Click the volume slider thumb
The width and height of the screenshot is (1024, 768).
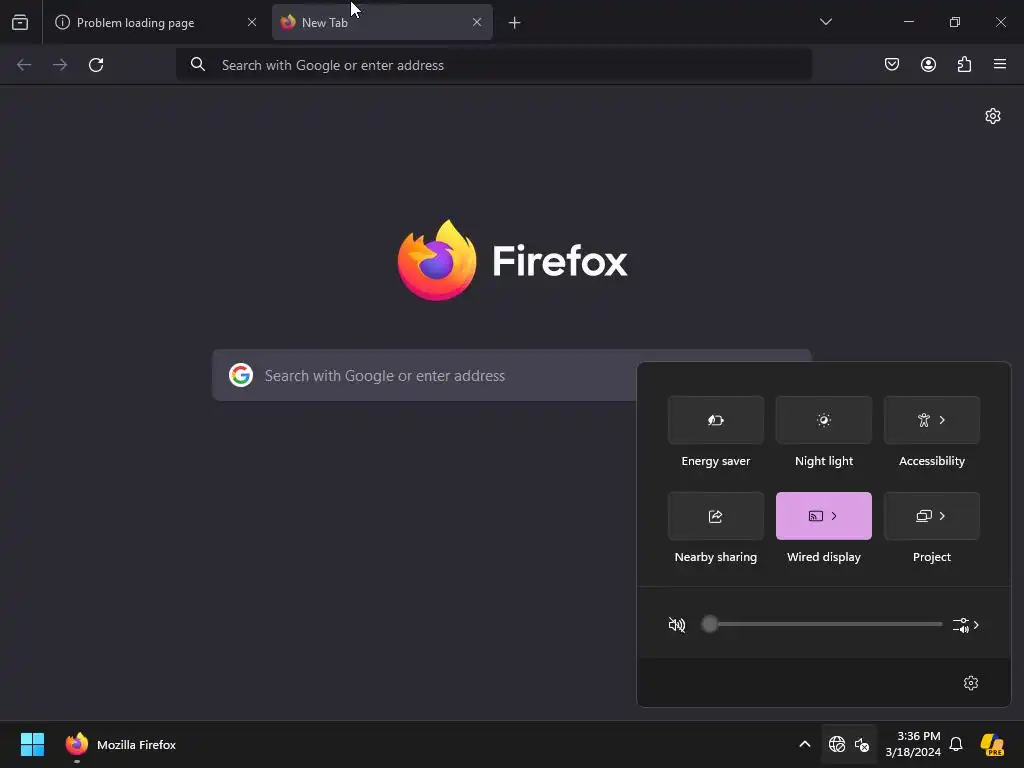[x=710, y=624]
